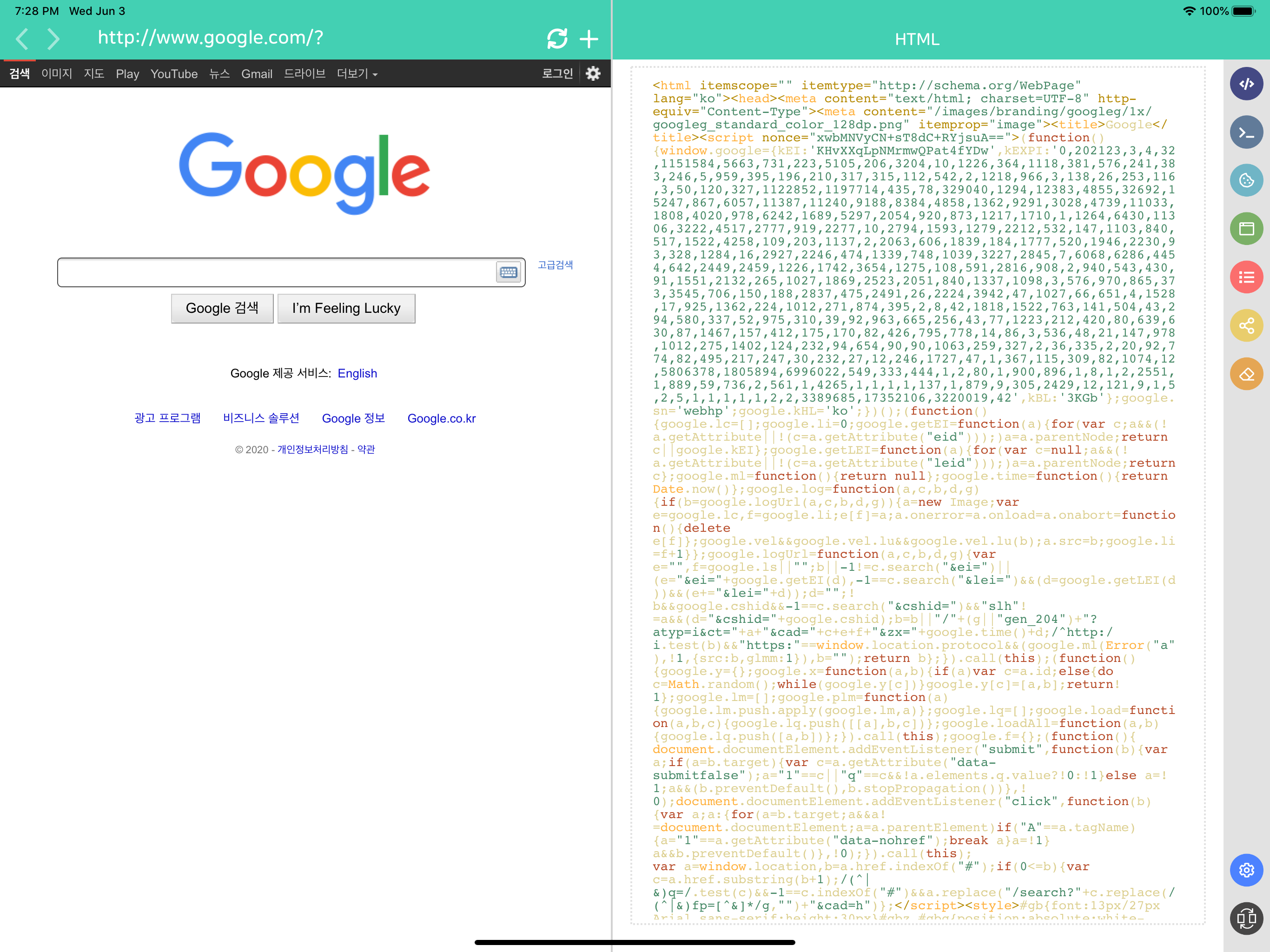Open a new tab with the plus icon

(589, 39)
